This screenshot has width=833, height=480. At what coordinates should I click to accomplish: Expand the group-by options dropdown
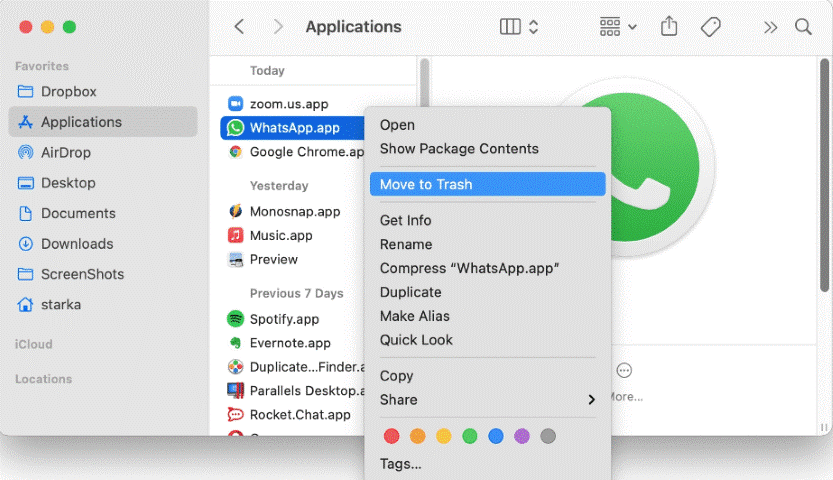point(618,27)
